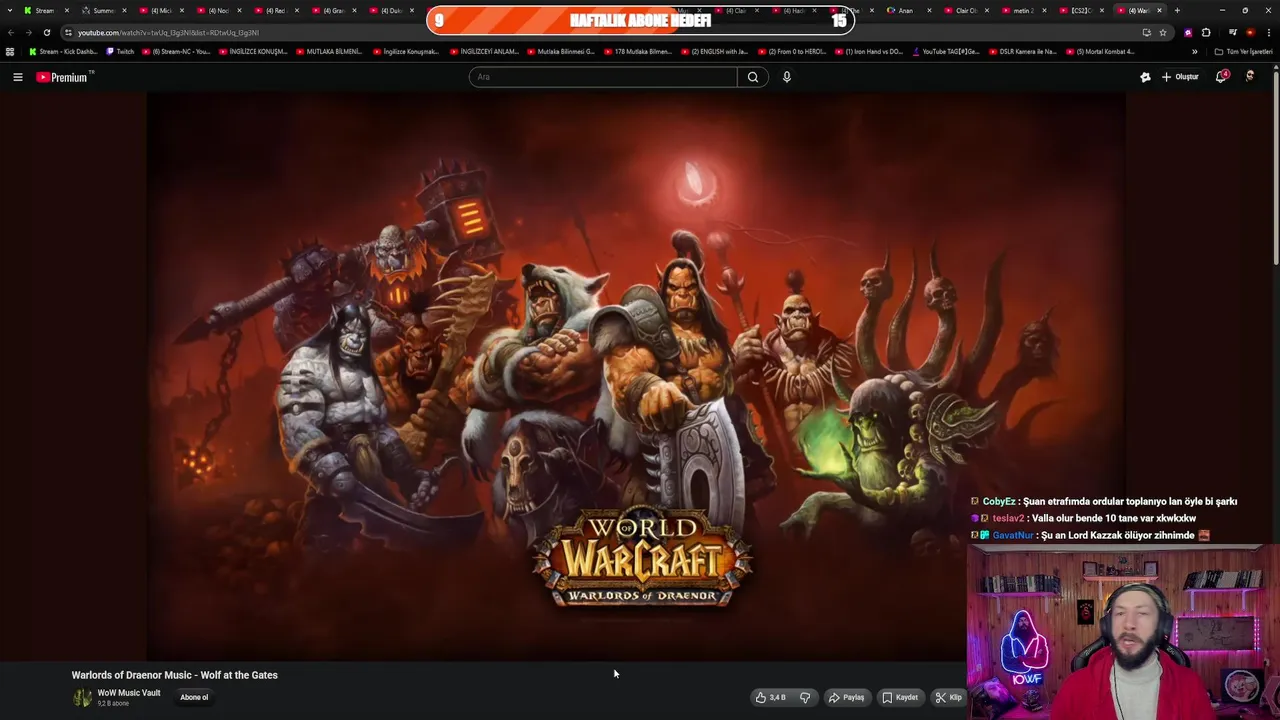Click the Oluştur create button
Image resolution: width=1280 pixels, height=720 pixels.
[1180, 77]
